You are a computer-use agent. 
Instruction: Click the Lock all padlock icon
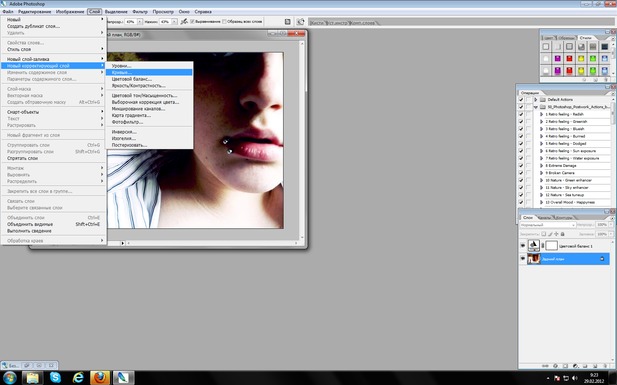click(x=562, y=234)
